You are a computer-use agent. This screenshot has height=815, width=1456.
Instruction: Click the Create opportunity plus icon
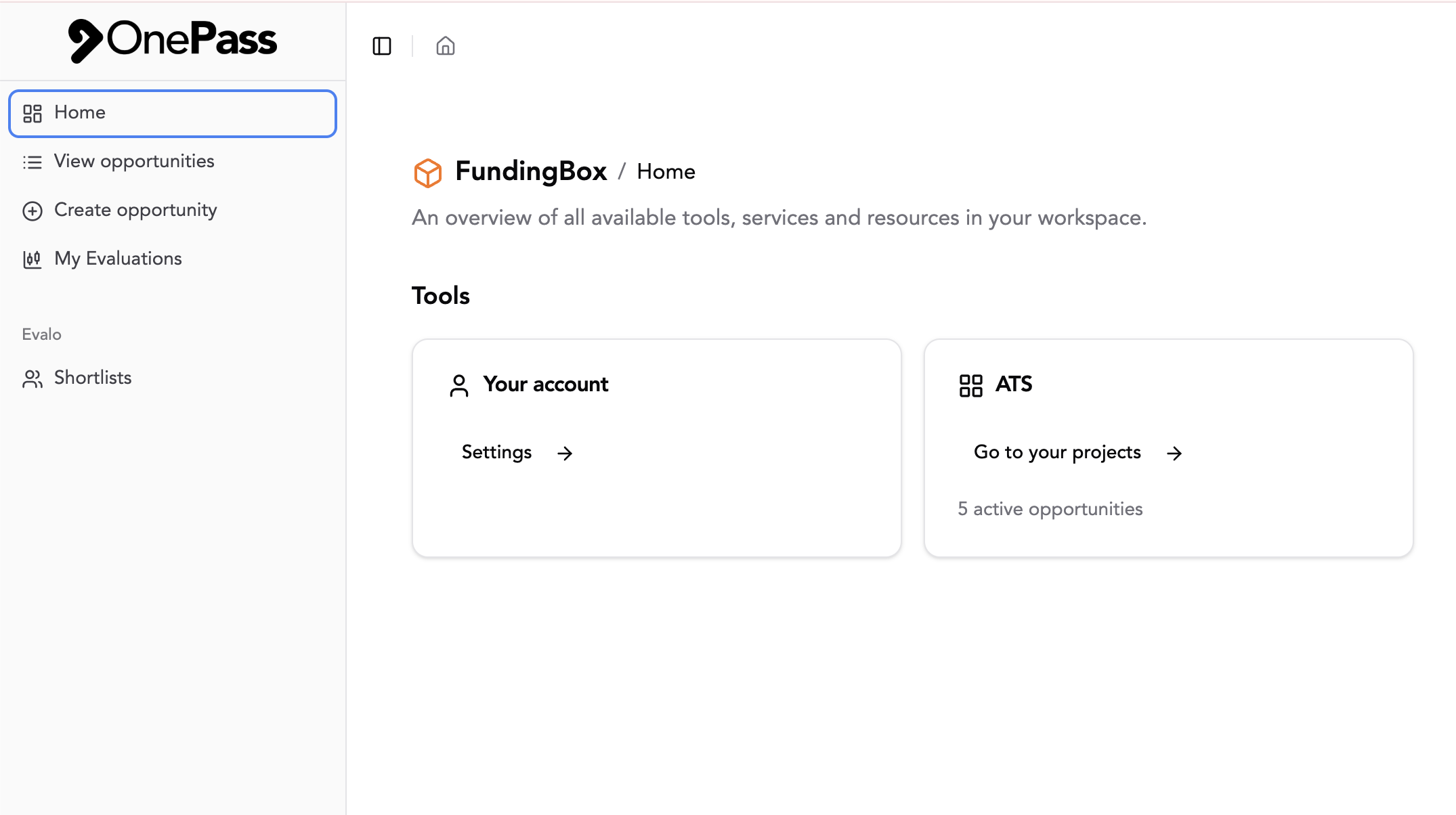(x=33, y=211)
